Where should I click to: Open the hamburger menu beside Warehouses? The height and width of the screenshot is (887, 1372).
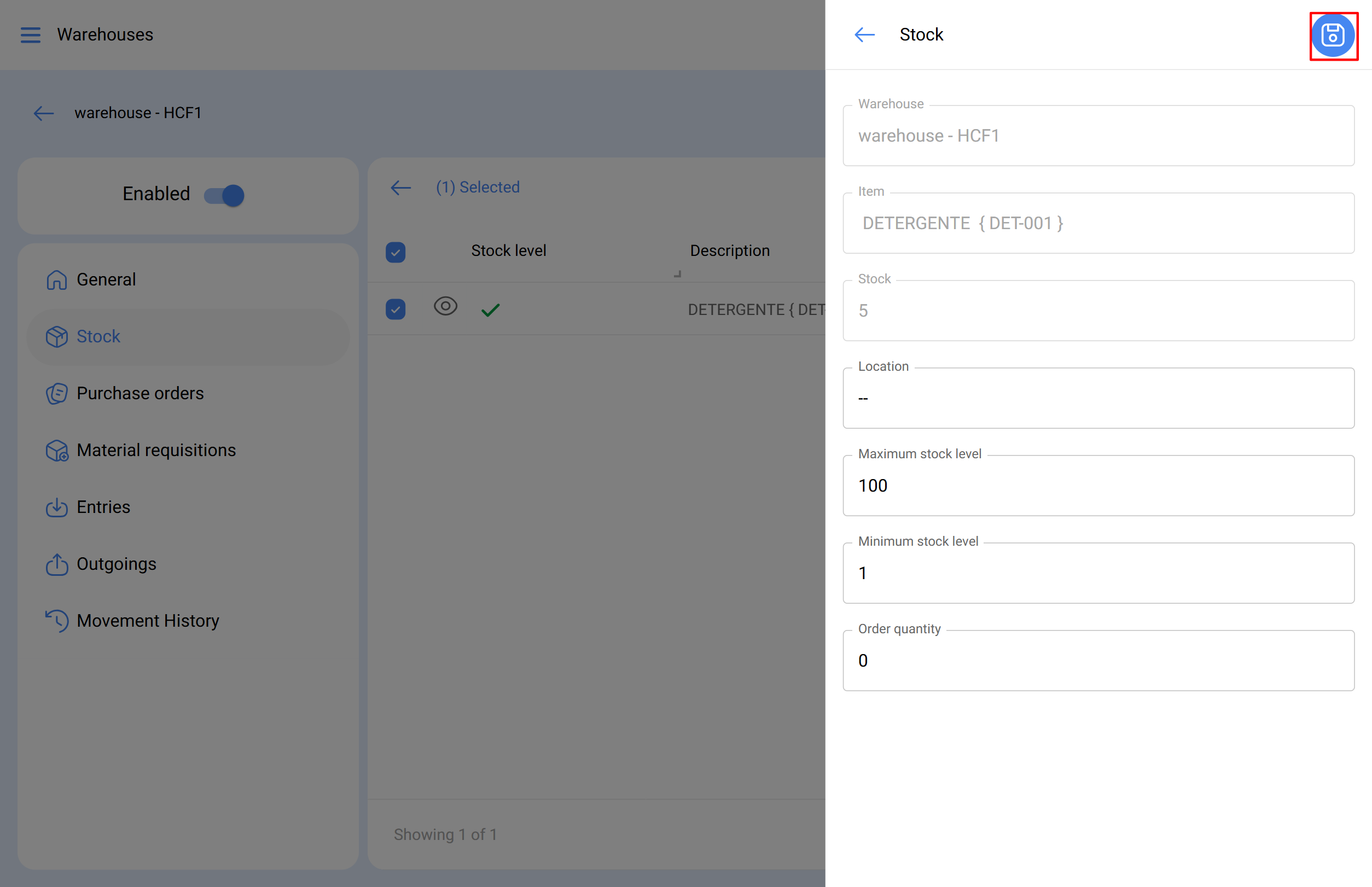31,34
